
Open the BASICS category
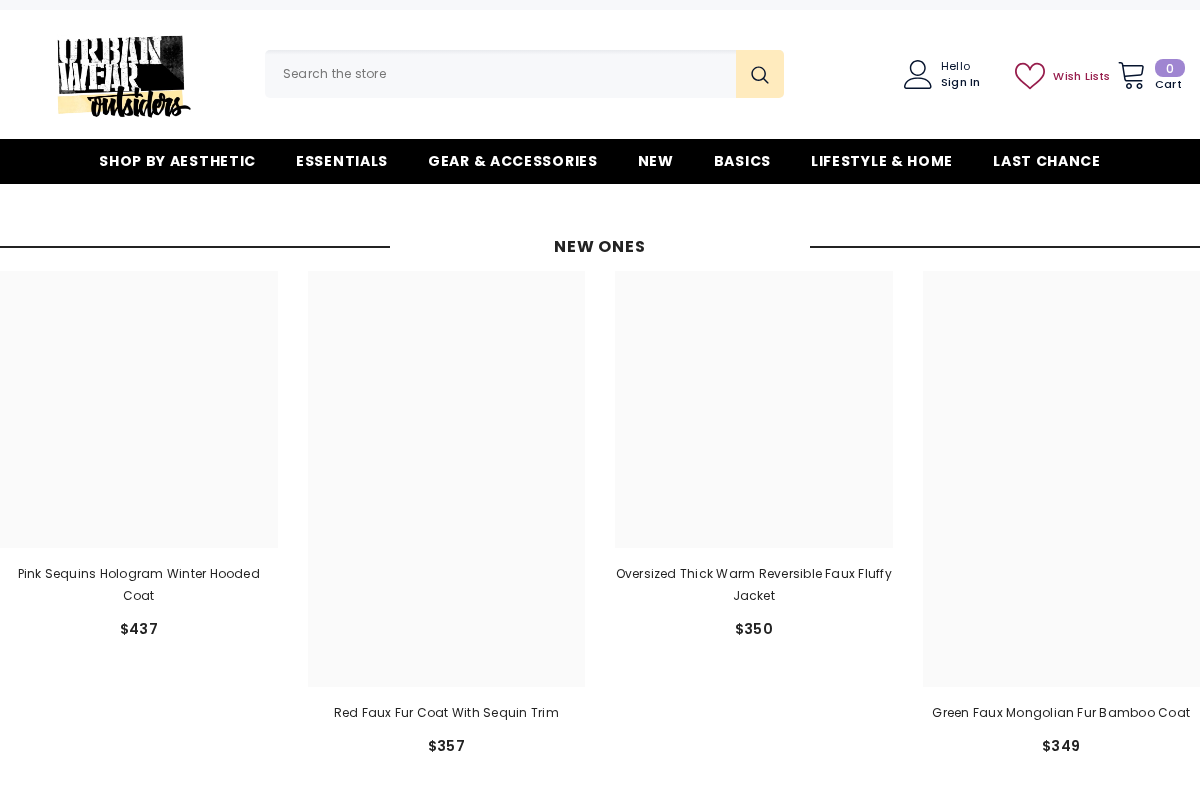(742, 161)
